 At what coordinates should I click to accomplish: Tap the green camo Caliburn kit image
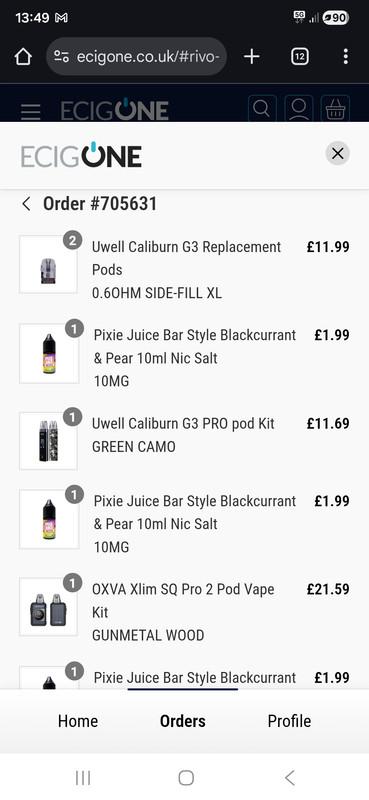pos(48,441)
